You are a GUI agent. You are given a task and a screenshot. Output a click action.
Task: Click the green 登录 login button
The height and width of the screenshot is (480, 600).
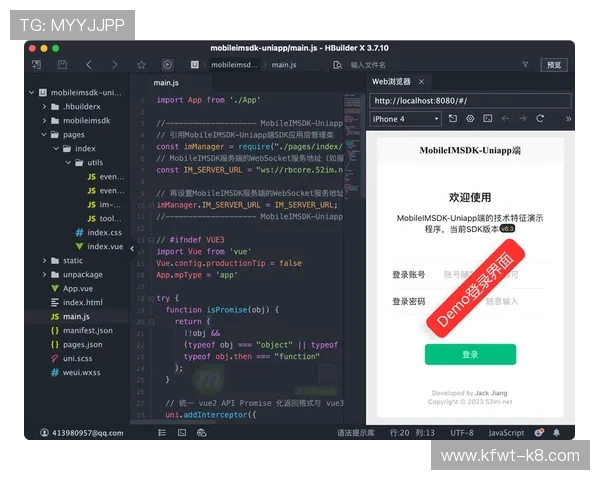click(470, 354)
